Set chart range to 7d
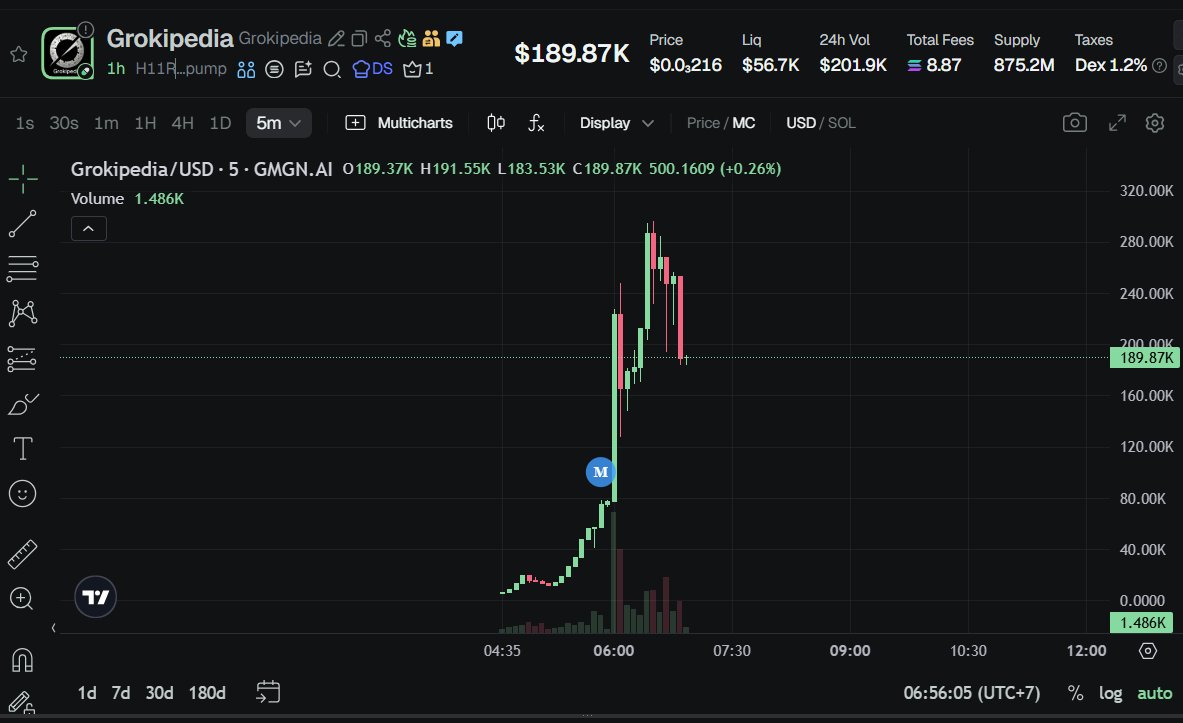Screen dimensions: 1183x723 (x=121, y=693)
